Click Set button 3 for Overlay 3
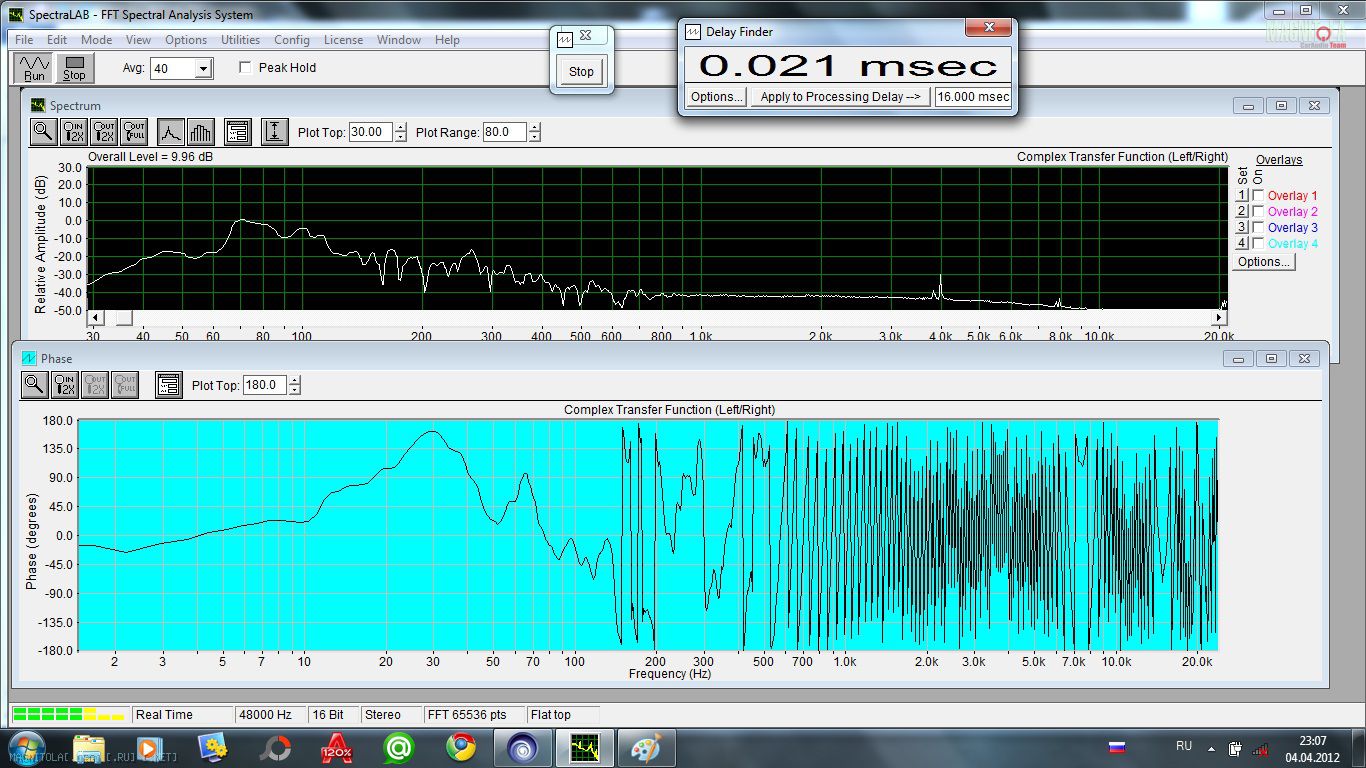This screenshot has height=768, width=1366. 1242,227
